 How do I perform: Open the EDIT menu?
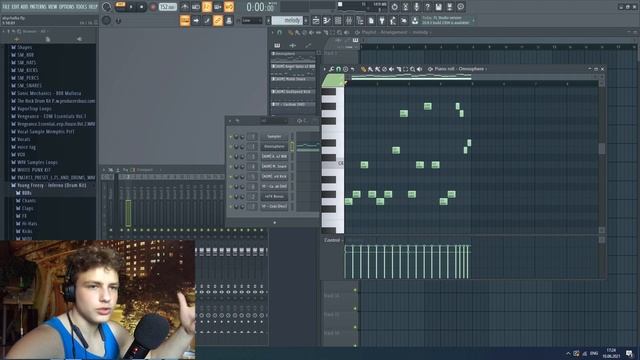point(15,7)
